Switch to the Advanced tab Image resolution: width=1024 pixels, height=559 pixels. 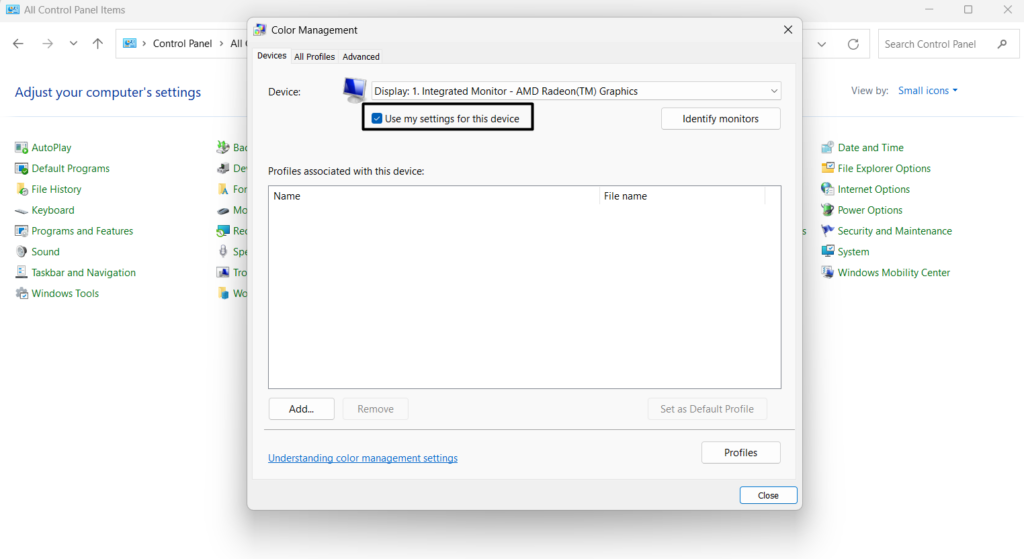(x=361, y=57)
